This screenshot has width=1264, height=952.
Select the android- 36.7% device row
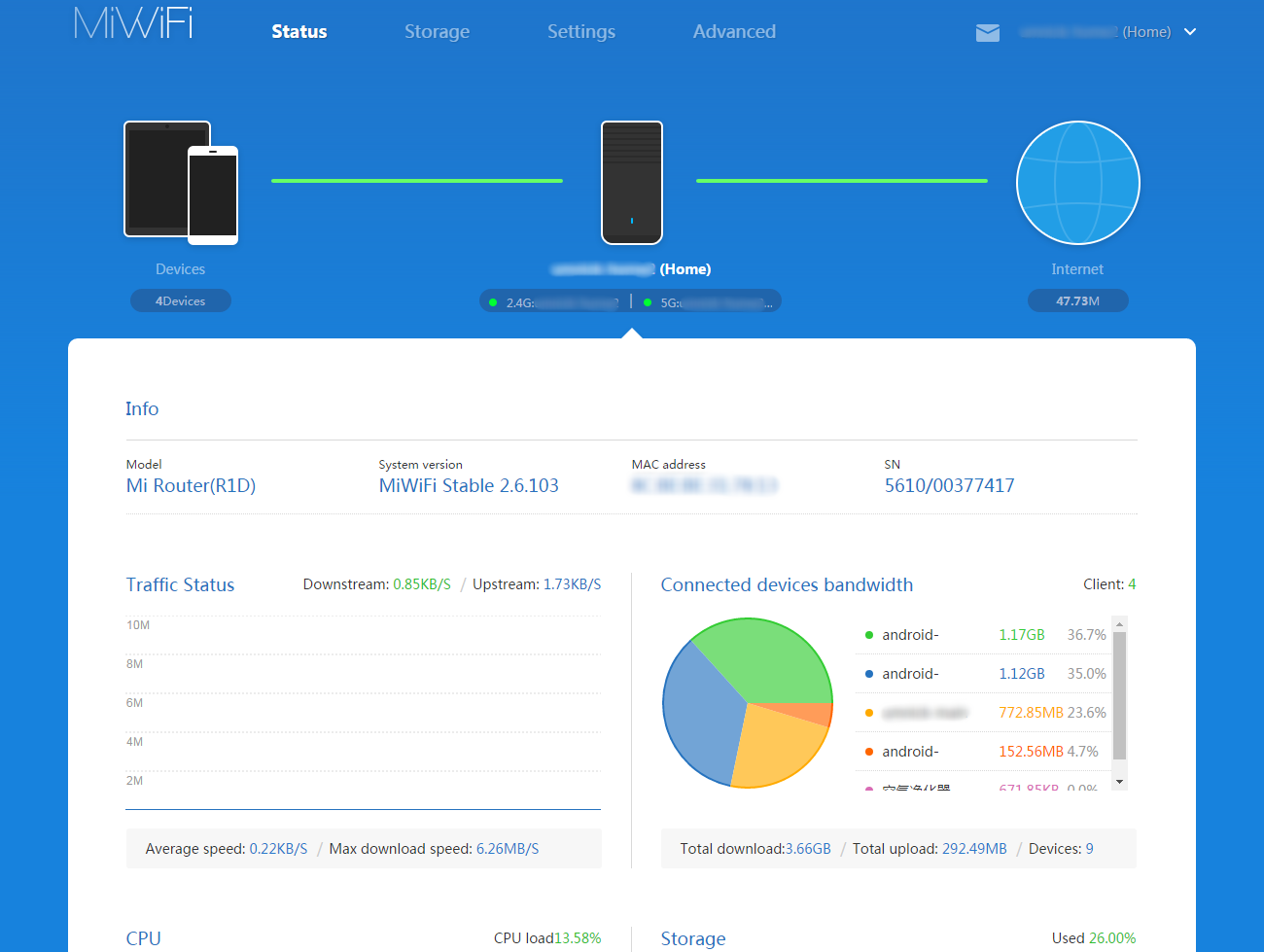983,635
